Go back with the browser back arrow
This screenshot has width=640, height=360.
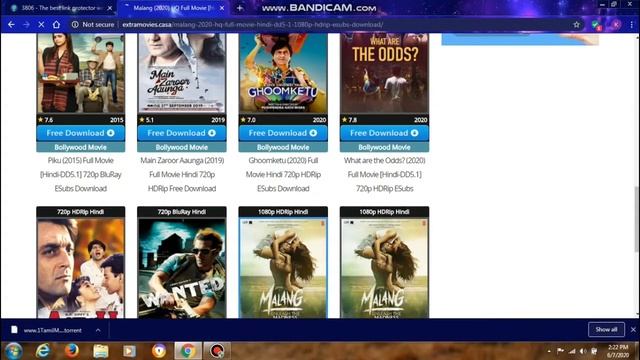click(x=11, y=24)
